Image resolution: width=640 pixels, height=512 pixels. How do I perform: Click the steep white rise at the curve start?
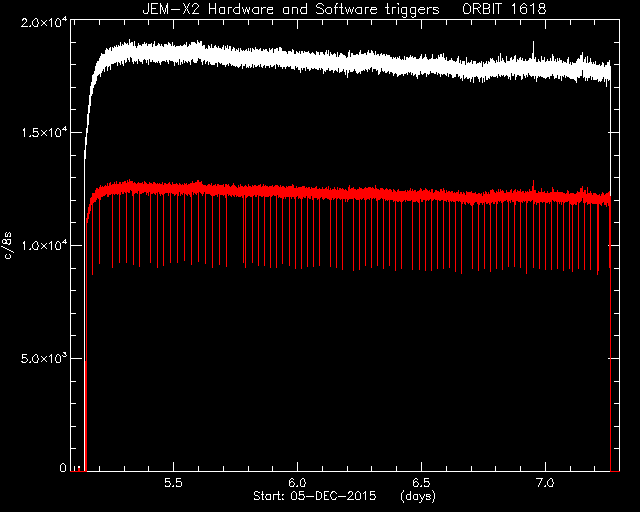pyautogui.click(x=87, y=118)
